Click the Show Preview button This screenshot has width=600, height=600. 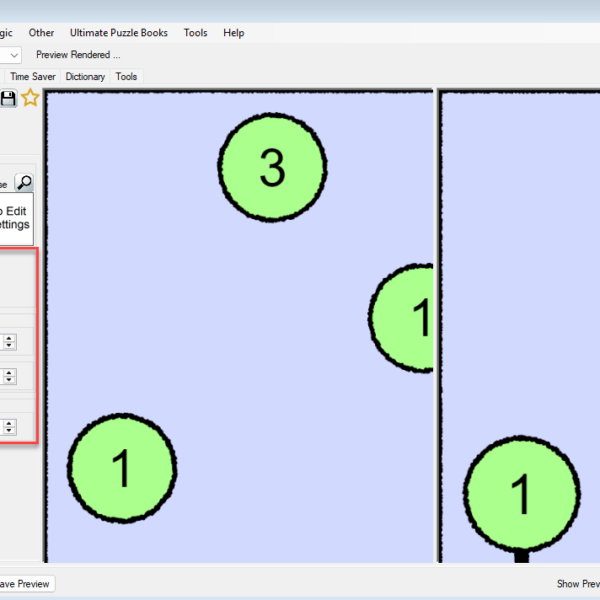click(x=578, y=584)
